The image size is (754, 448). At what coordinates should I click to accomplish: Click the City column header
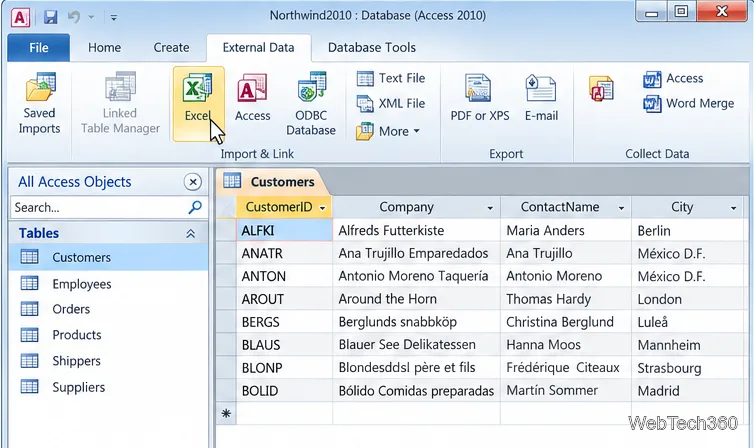[x=687, y=207]
